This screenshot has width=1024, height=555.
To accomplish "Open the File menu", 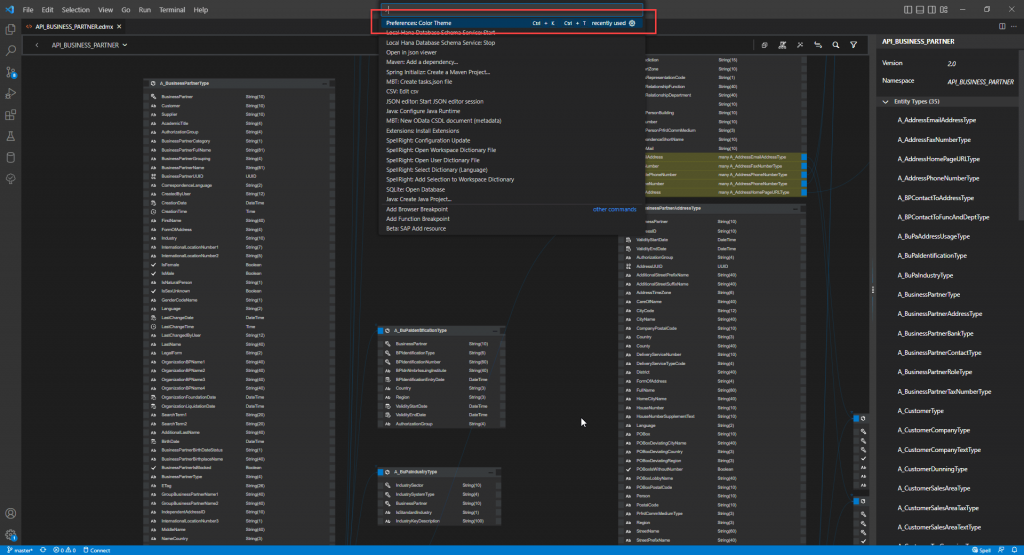I will pyautogui.click(x=27, y=10).
